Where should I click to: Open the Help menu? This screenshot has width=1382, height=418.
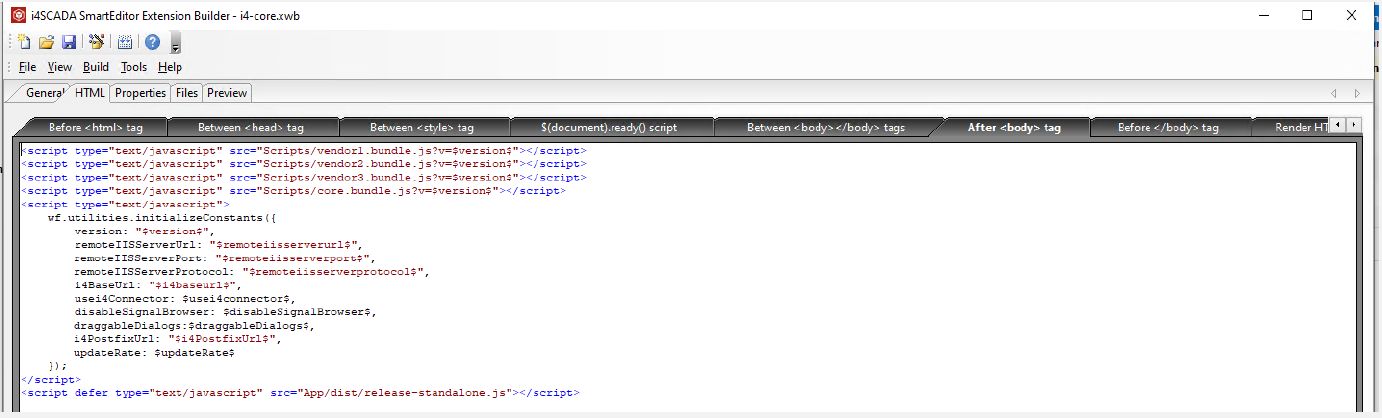(x=170, y=67)
